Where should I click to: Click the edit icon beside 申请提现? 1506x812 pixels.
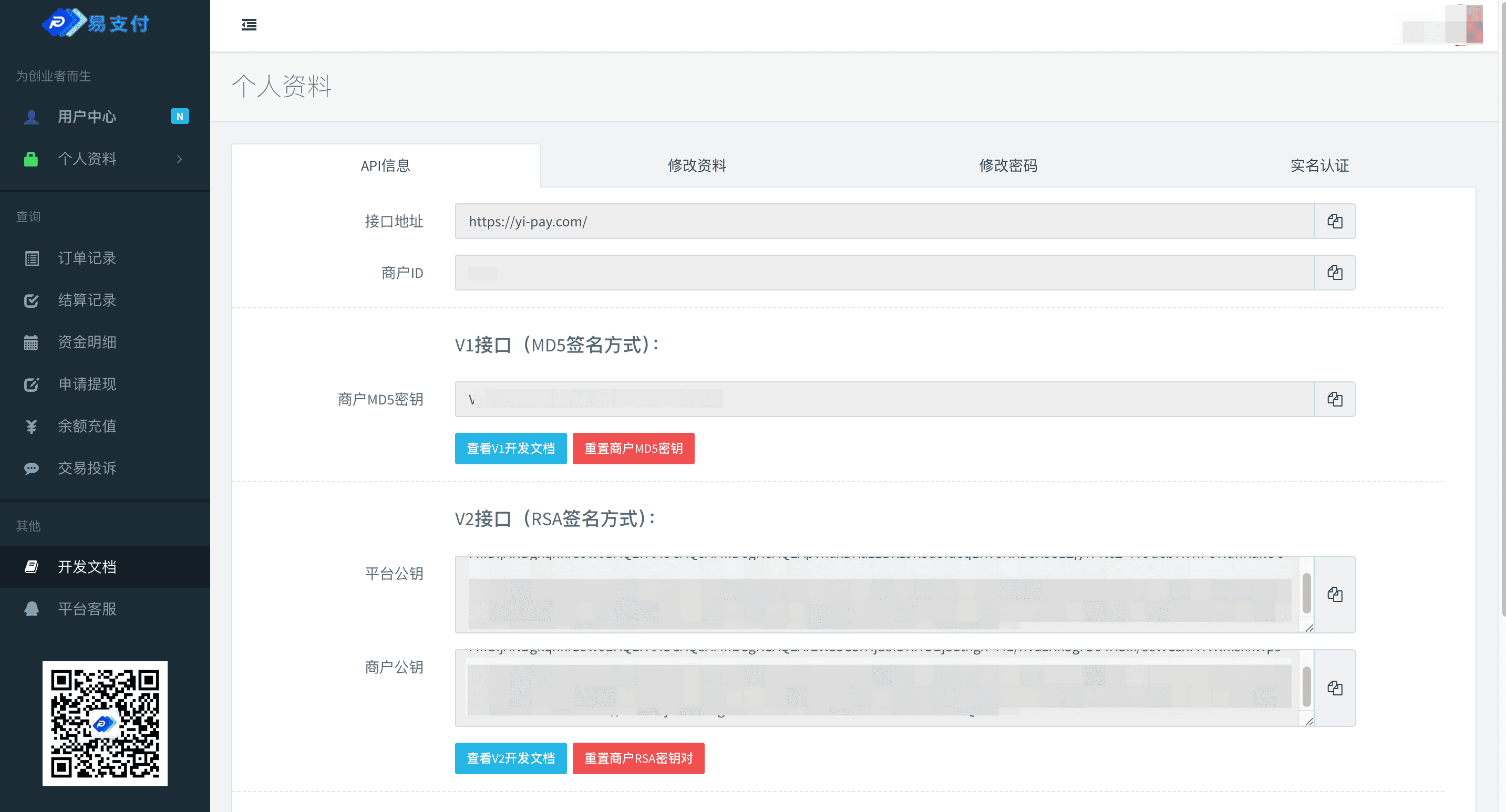[x=32, y=384]
